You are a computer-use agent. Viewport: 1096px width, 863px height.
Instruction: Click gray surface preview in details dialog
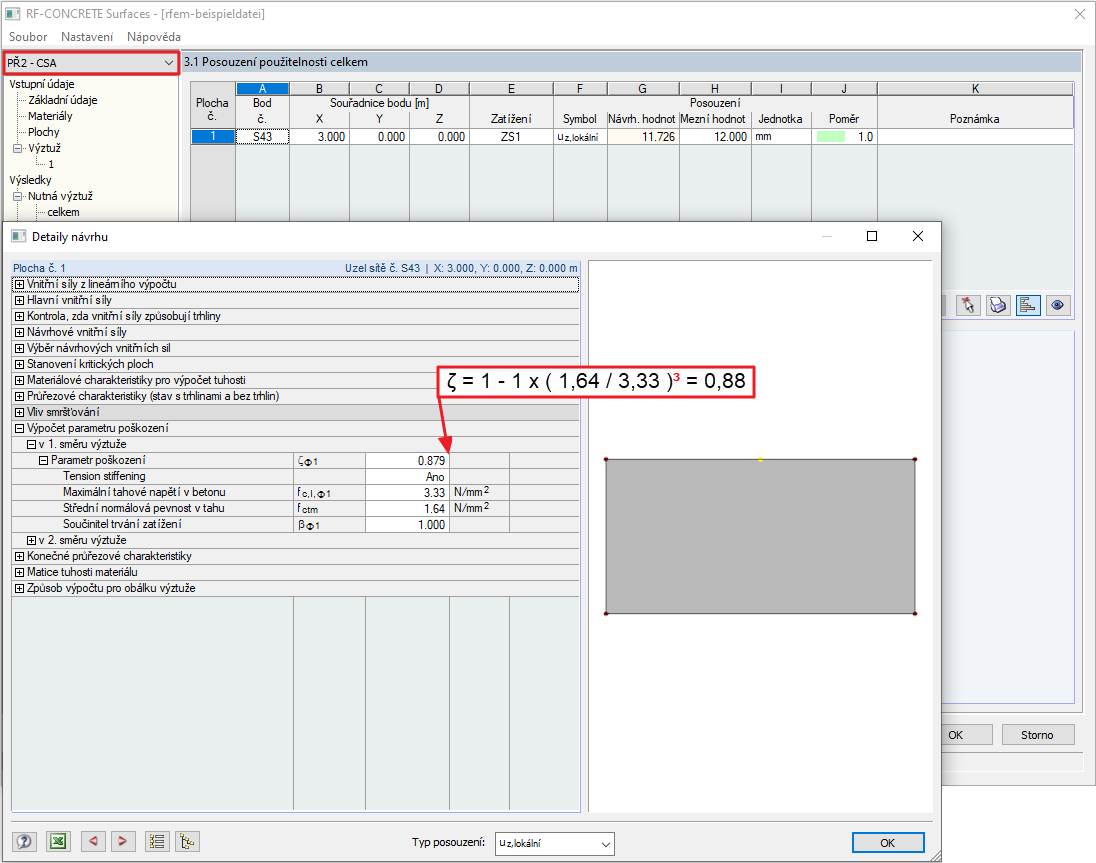pos(760,537)
